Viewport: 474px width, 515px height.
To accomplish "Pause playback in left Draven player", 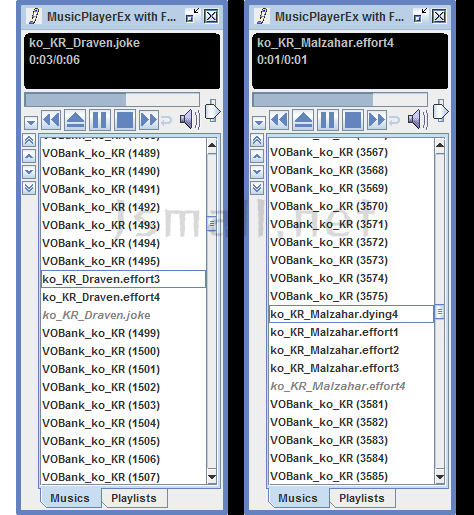I will 100,120.
